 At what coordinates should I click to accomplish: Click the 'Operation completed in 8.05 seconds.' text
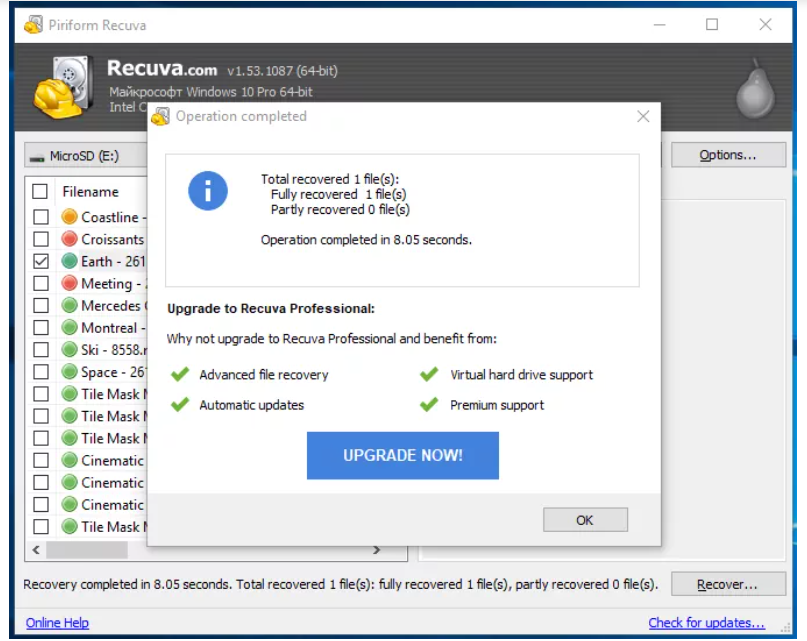[x=366, y=240]
